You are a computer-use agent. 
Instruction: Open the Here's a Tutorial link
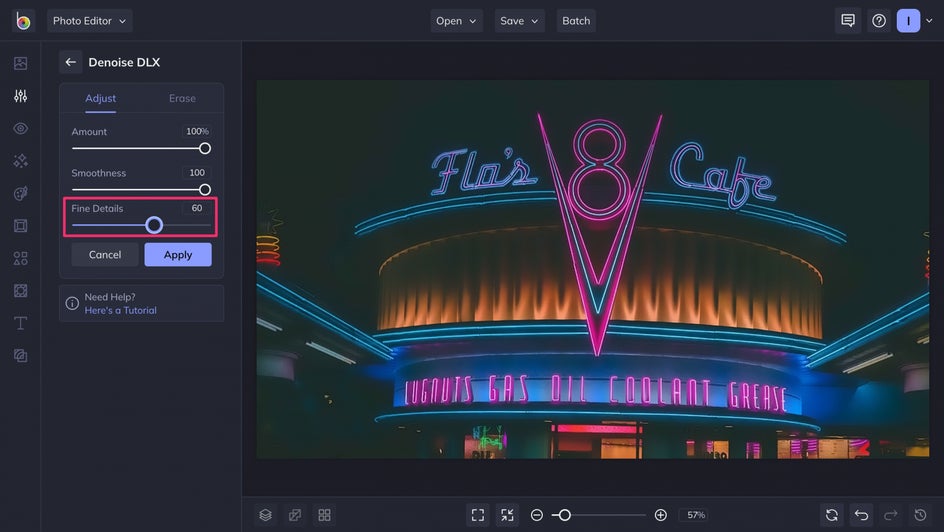120,311
